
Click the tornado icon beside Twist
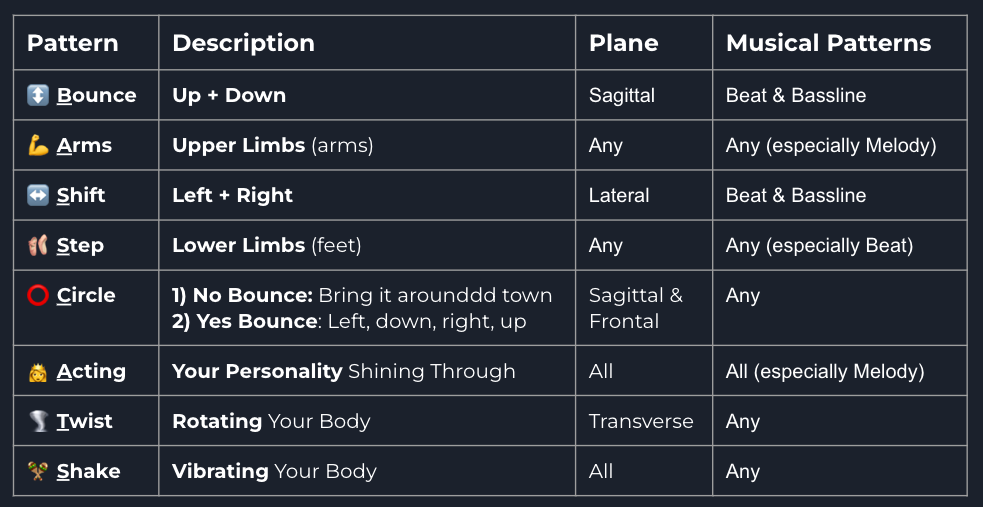(x=38, y=422)
